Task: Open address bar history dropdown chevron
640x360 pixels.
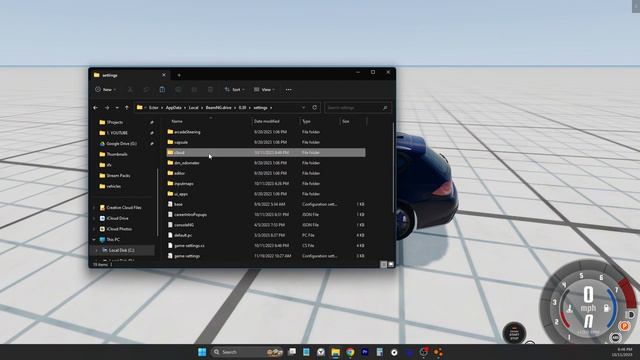Action: point(303,108)
